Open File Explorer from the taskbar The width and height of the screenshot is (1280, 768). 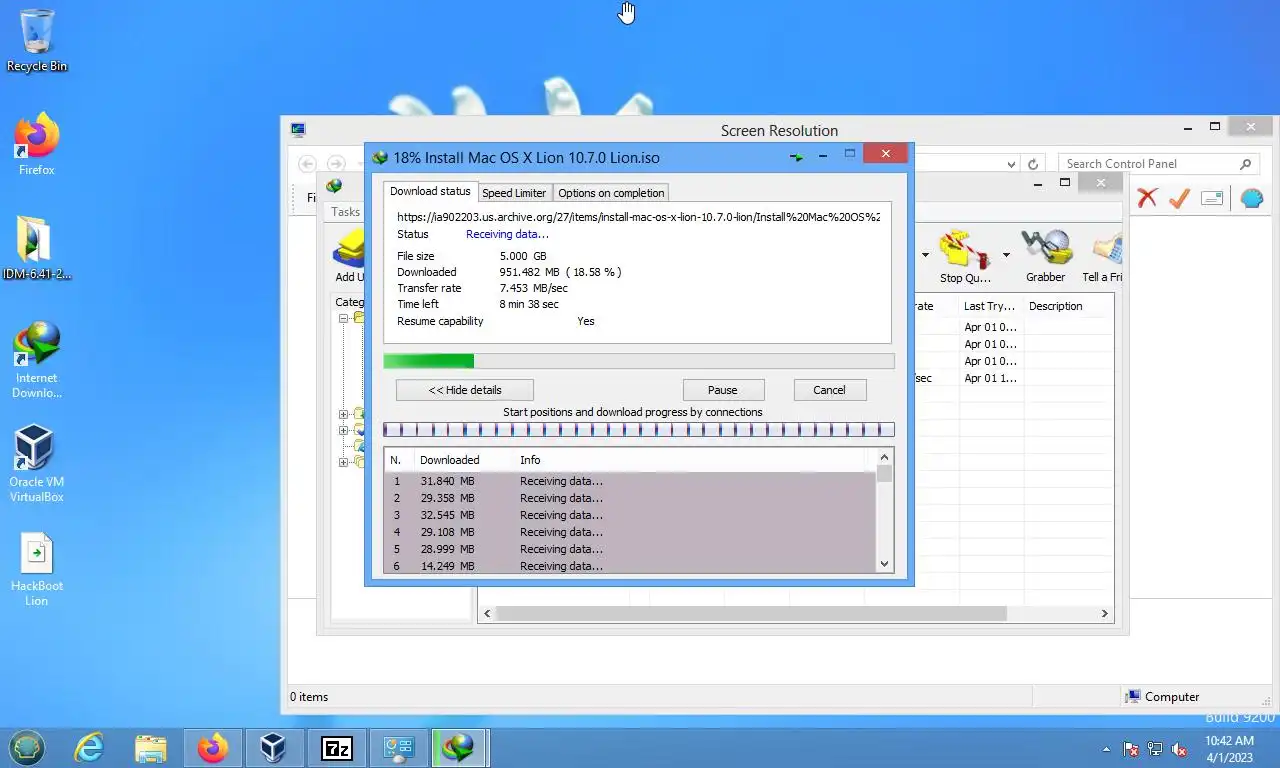(151, 747)
